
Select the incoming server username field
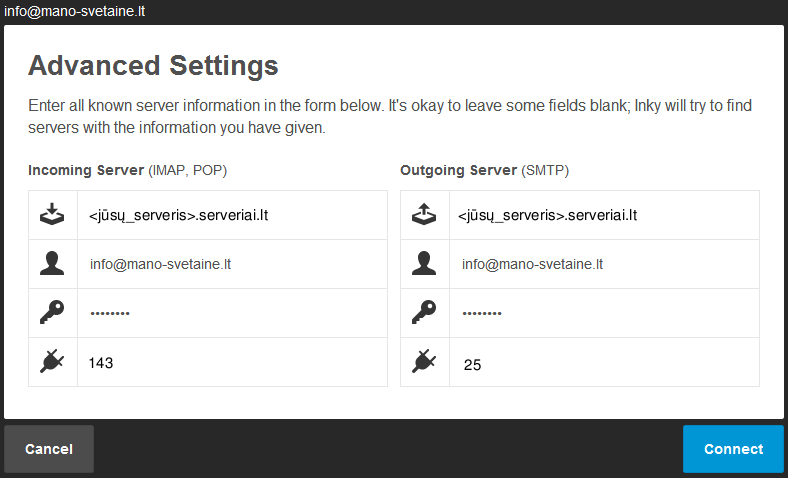pyautogui.click(x=232, y=264)
